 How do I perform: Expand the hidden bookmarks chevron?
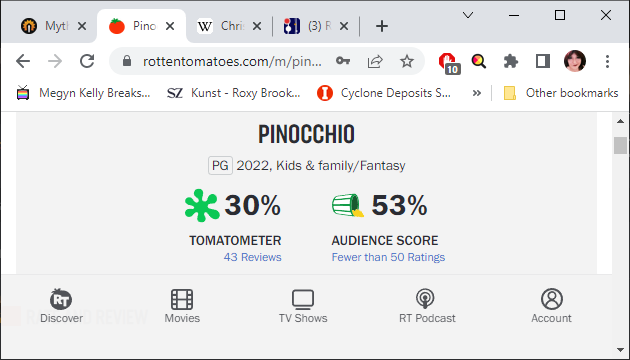click(x=477, y=93)
